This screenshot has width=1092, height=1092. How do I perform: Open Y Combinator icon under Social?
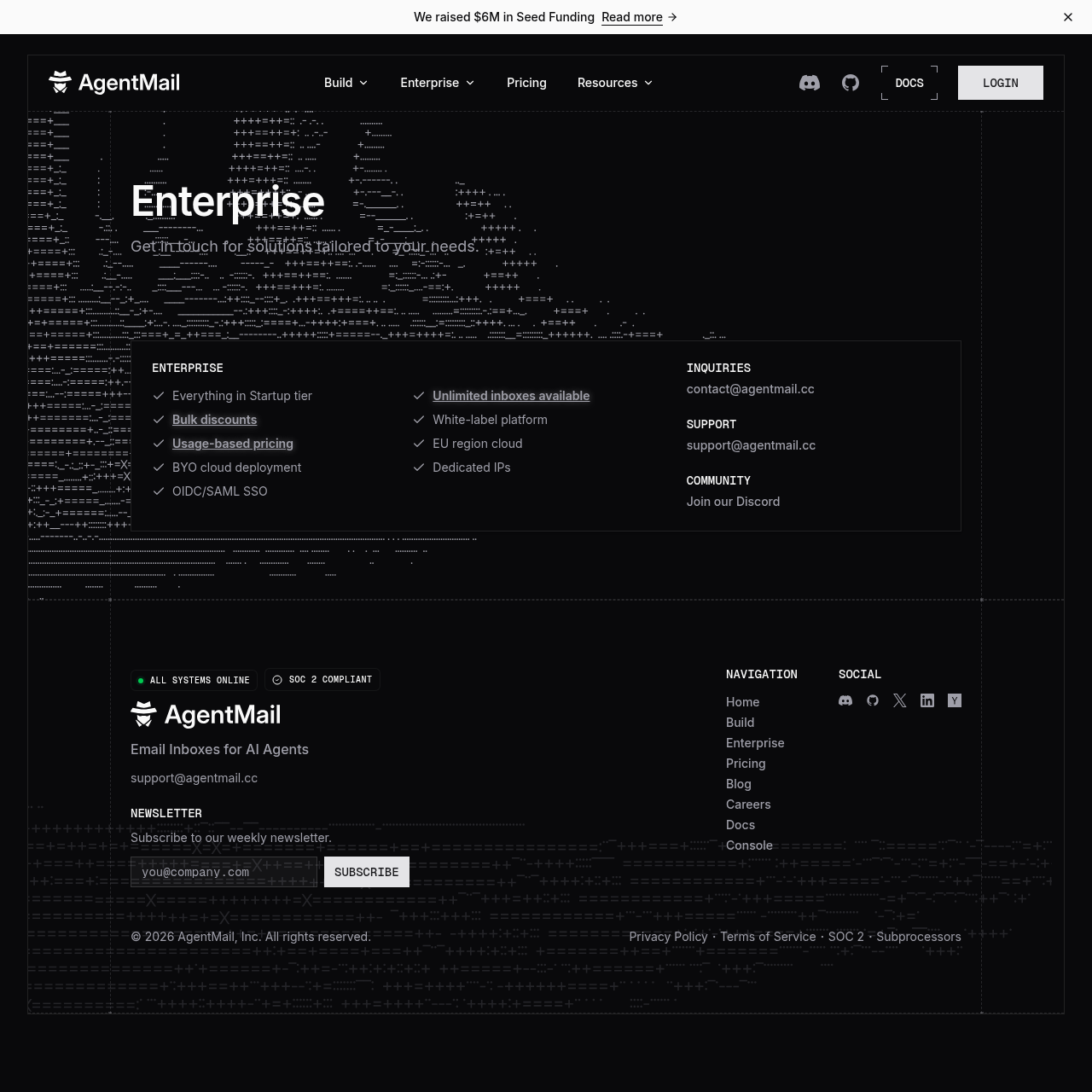pos(955,700)
